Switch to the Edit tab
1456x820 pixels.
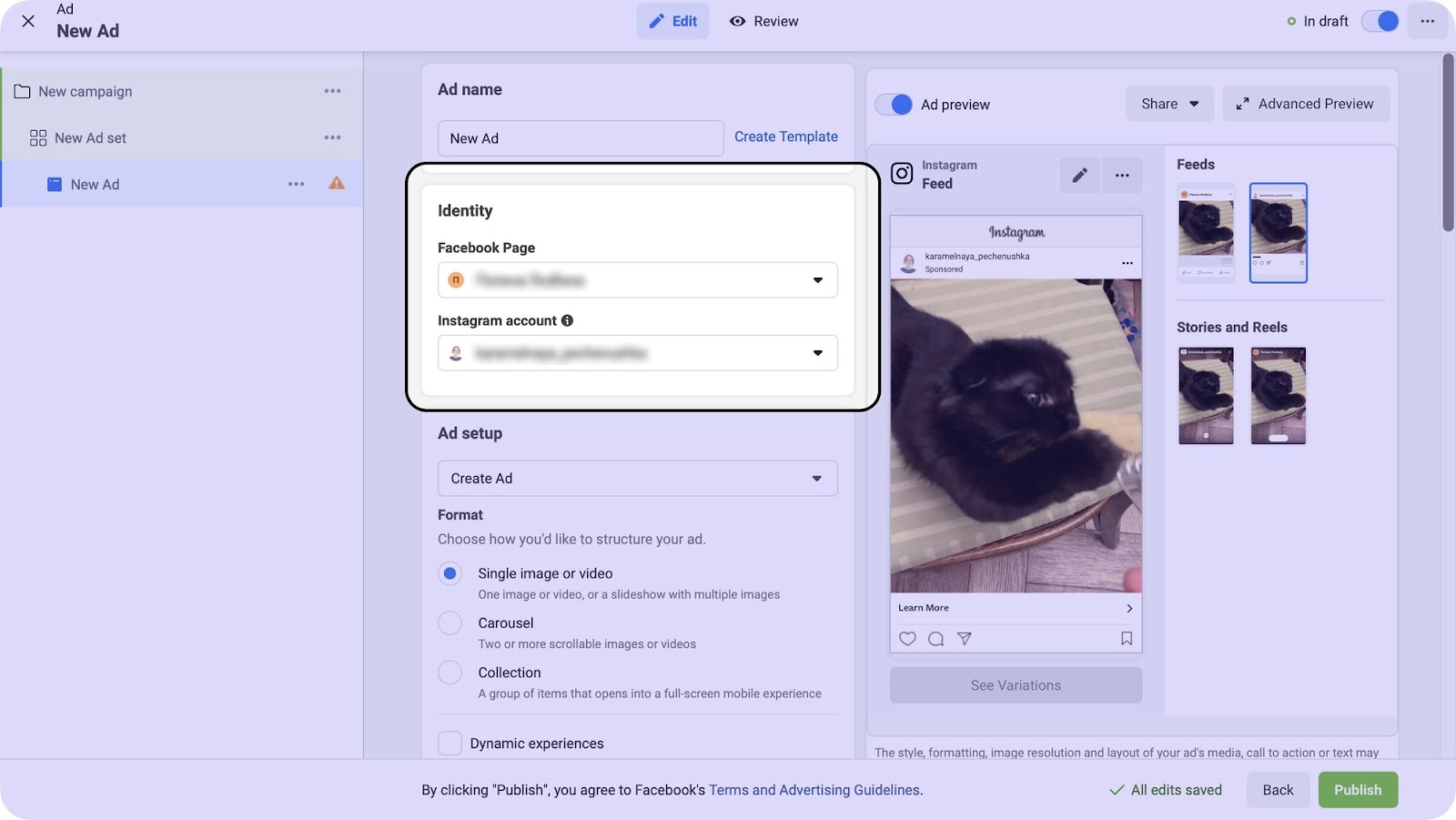pos(672,21)
